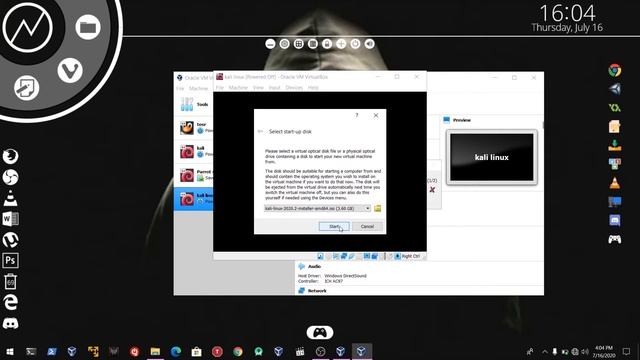
Task: Open Chrome on the taskbar
Action: click(x=238, y=351)
